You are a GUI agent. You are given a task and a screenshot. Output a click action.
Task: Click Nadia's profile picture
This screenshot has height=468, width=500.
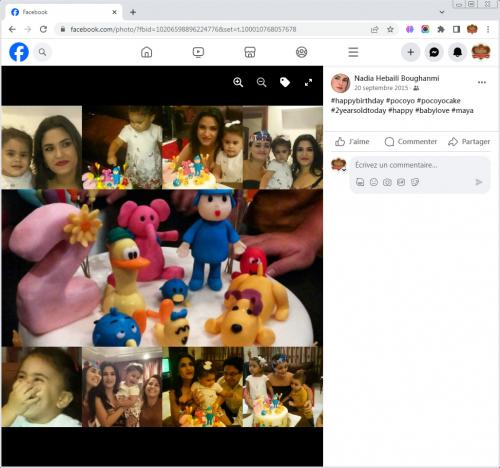tap(340, 83)
